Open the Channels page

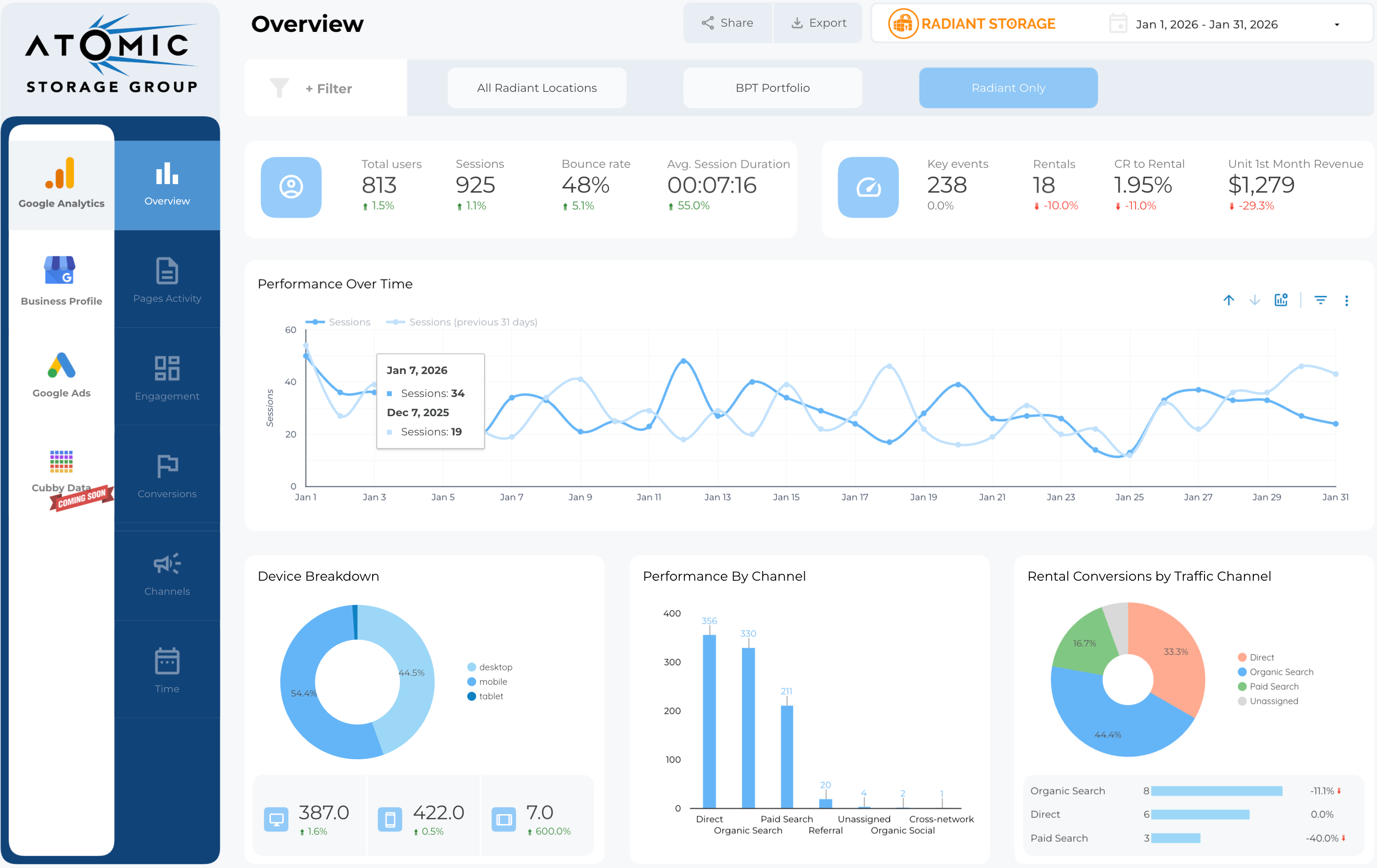(x=167, y=574)
